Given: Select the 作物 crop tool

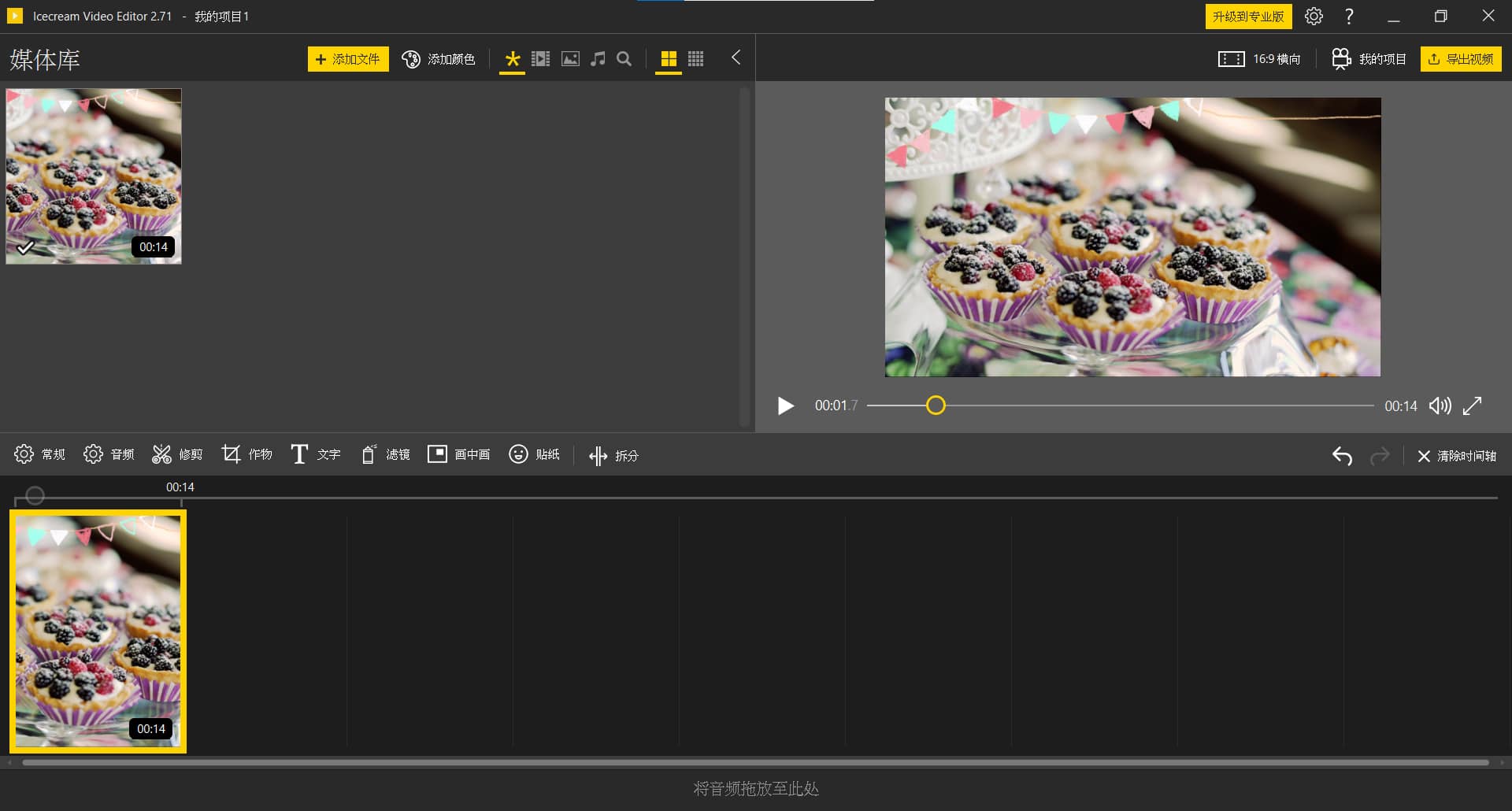Looking at the screenshot, I should coord(246,454).
